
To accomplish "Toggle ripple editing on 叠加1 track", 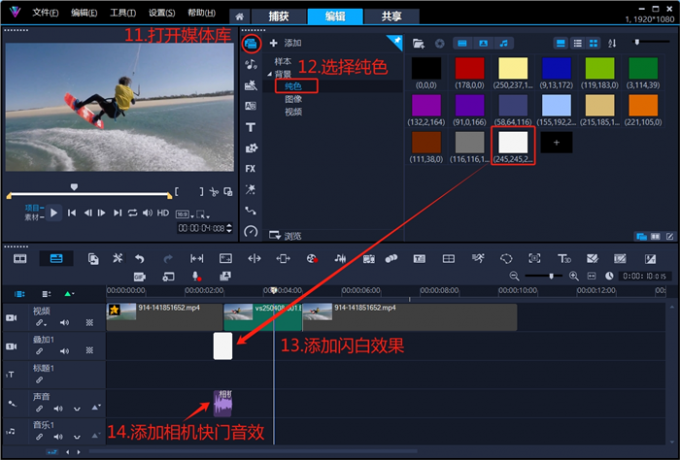I will (x=39, y=351).
